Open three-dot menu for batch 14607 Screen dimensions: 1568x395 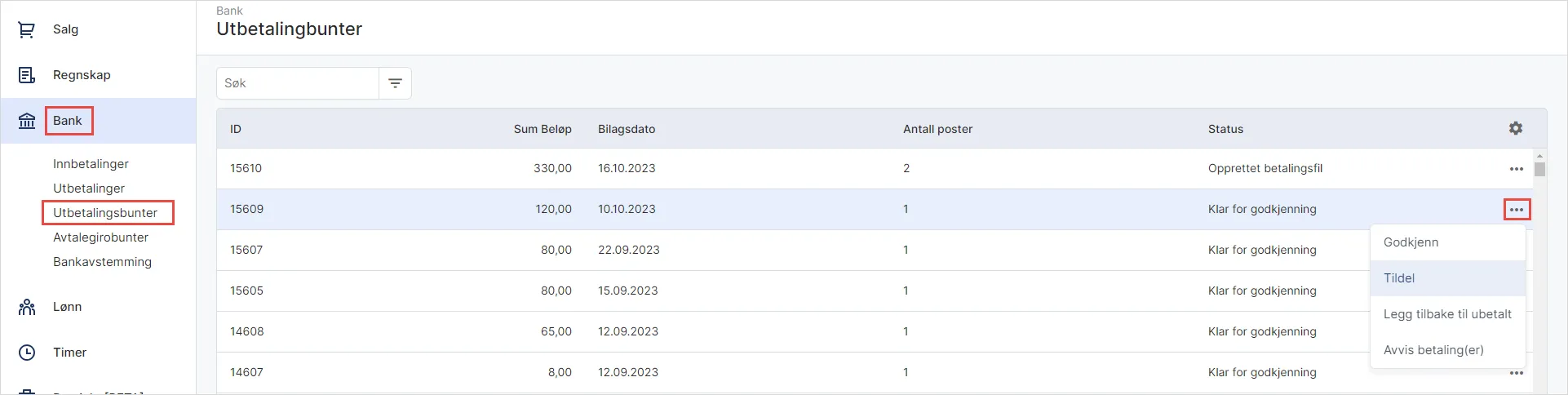(1516, 373)
